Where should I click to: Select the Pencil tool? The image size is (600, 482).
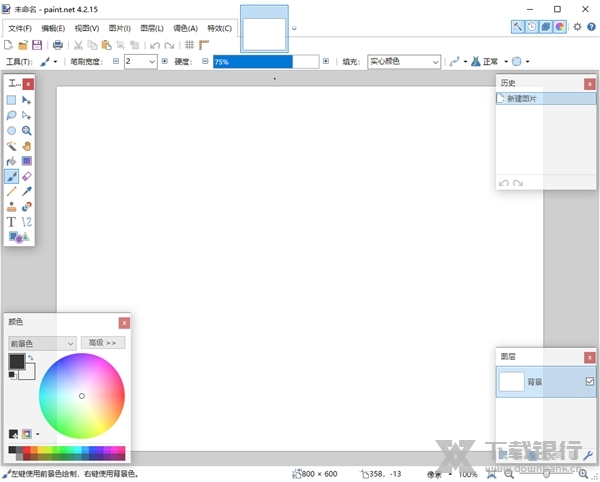click(x=11, y=191)
